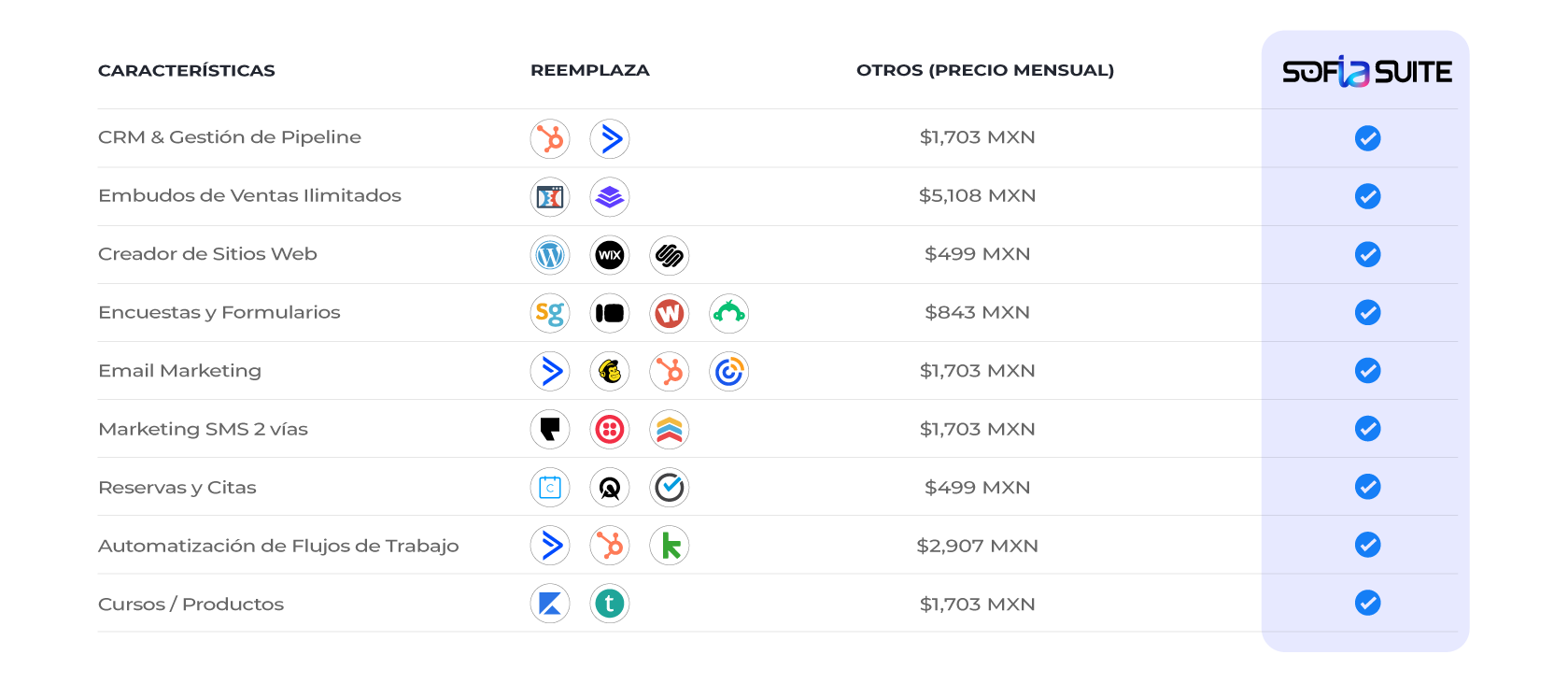Click the CARACTERÍSTICAS column header
Screen dimensions: 1568x683
pyautogui.click(x=187, y=71)
